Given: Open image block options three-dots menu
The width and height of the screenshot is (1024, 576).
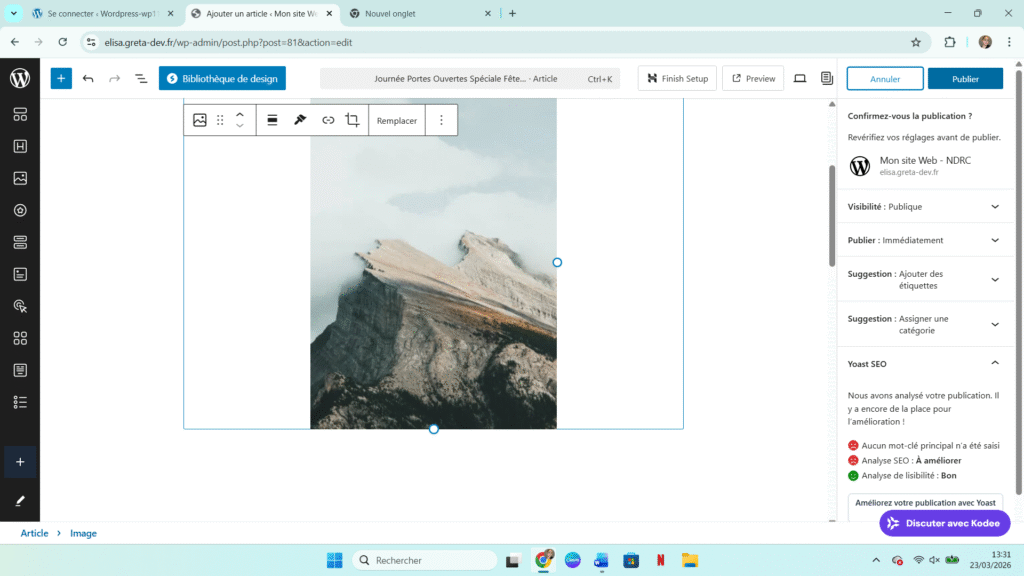Looking at the screenshot, I should [441, 120].
